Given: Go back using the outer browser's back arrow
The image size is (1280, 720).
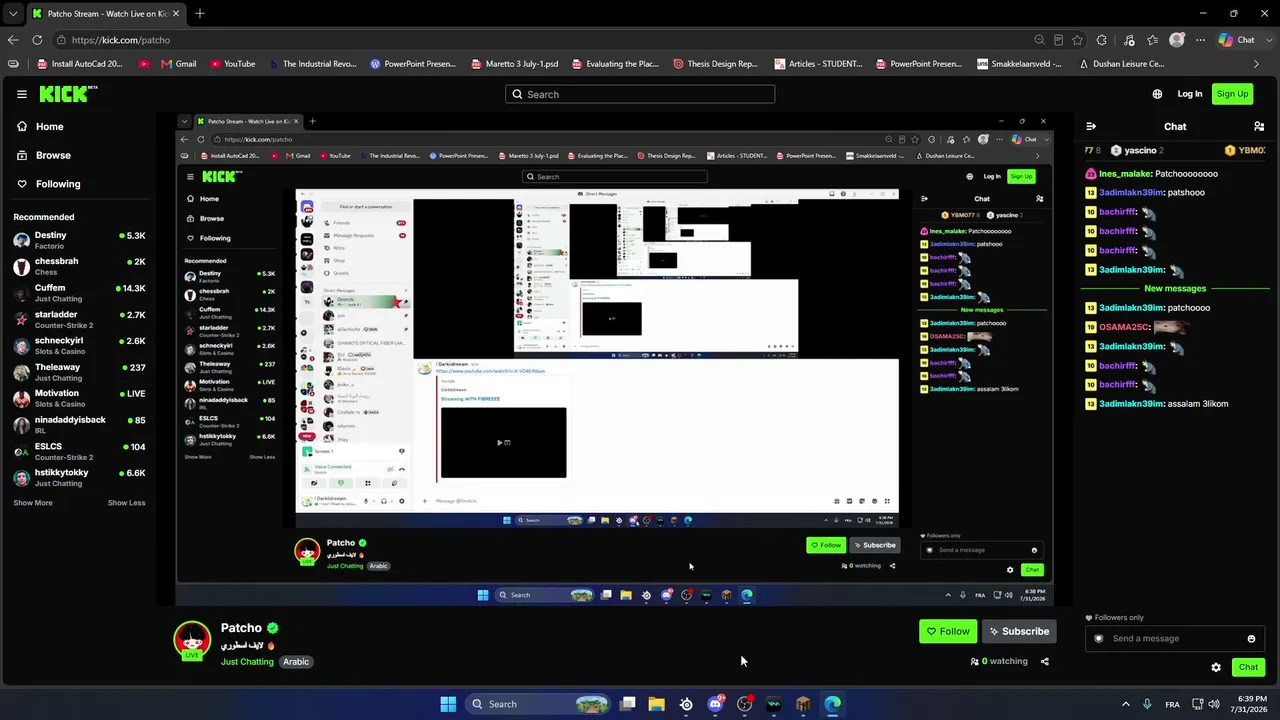Looking at the screenshot, I should click(x=13, y=40).
